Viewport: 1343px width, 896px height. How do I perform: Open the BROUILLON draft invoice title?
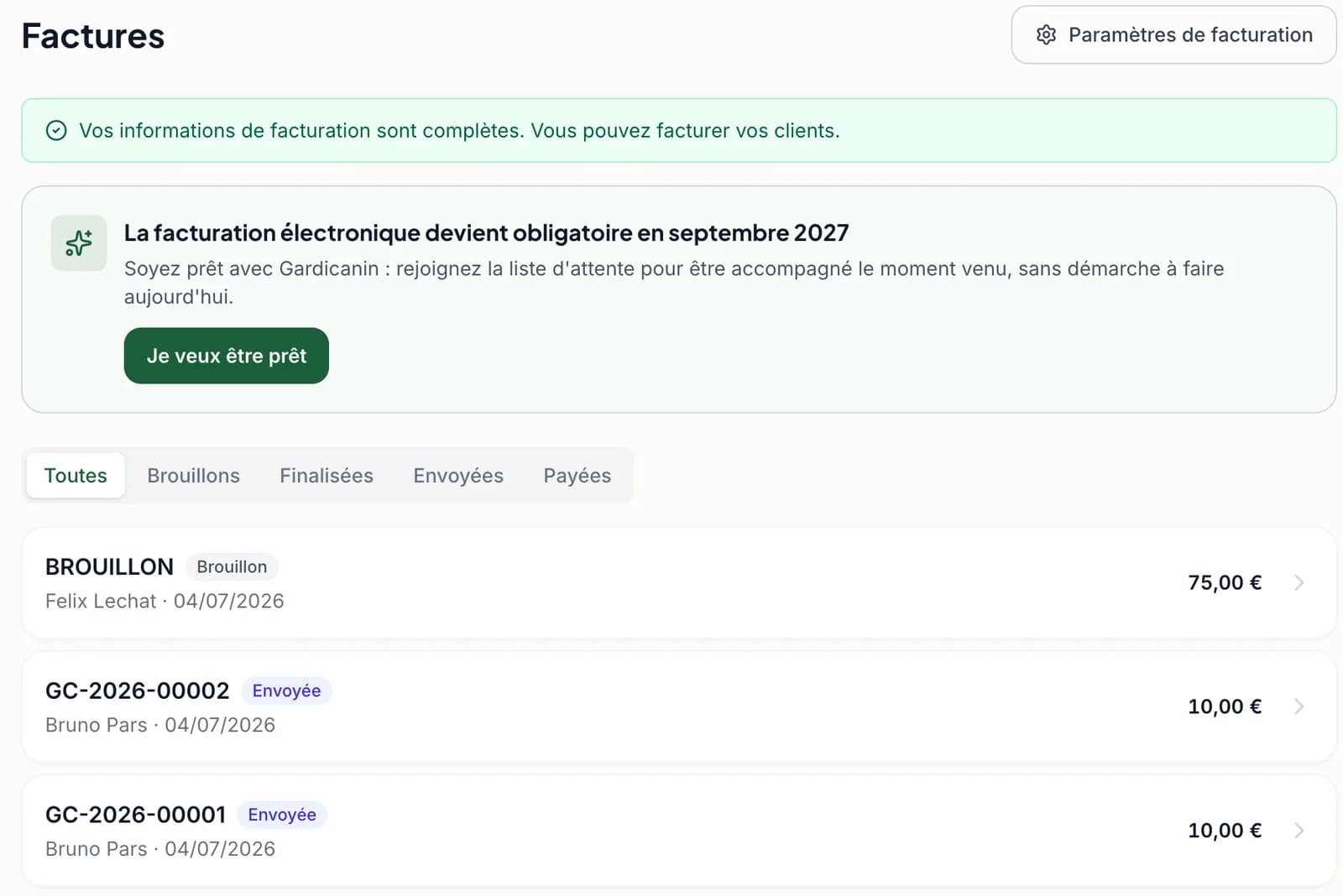[109, 567]
